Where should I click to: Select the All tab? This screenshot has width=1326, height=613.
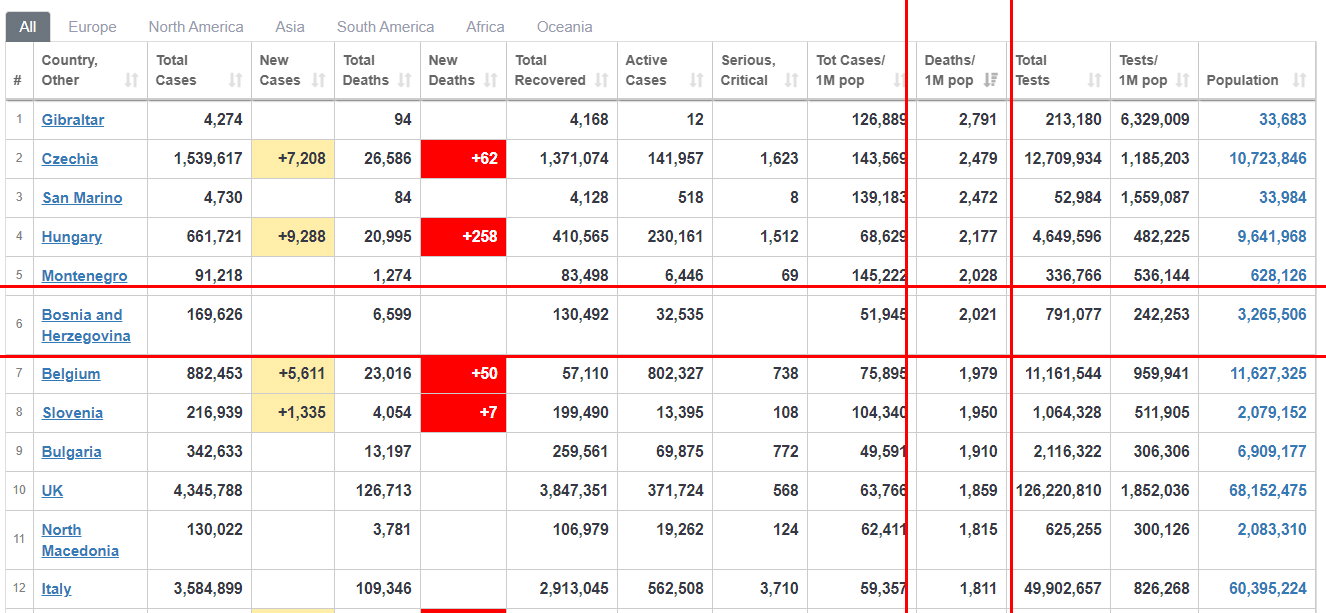point(28,27)
